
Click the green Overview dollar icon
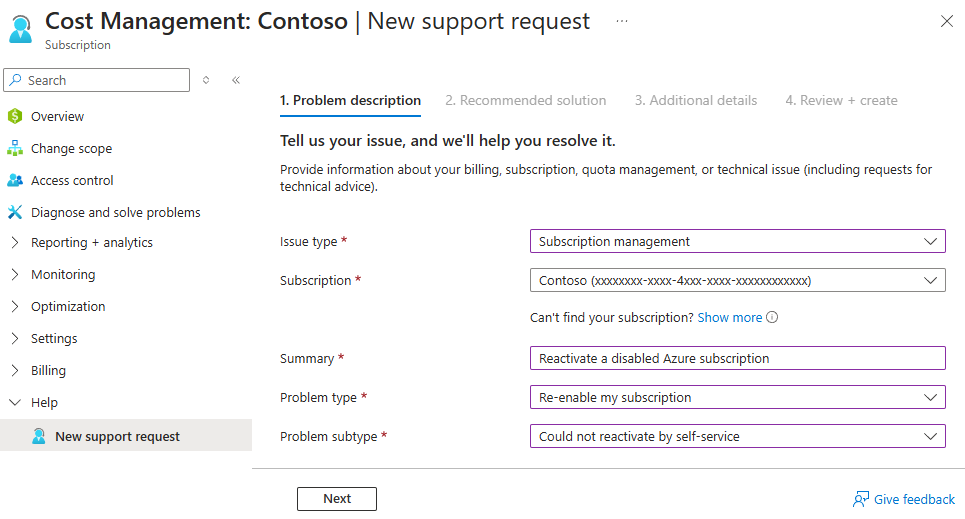[x=15, y=116]
